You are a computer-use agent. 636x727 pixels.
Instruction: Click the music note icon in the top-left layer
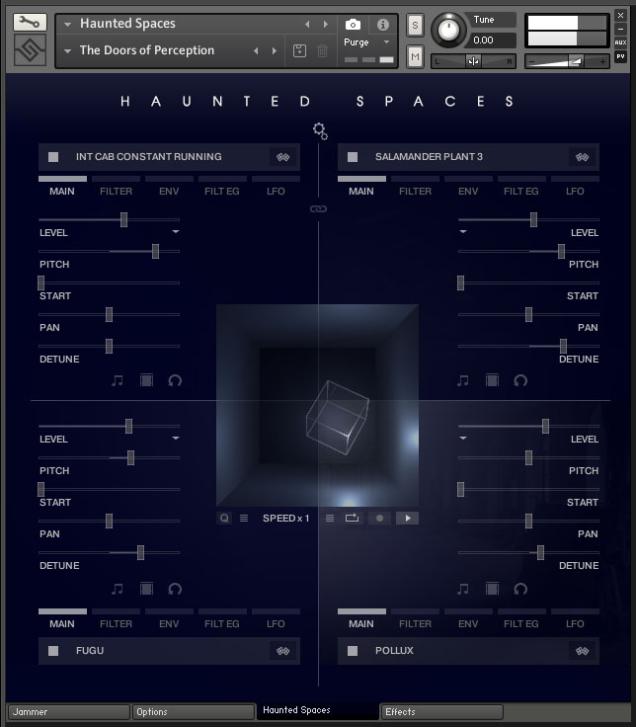click(117, 380)
